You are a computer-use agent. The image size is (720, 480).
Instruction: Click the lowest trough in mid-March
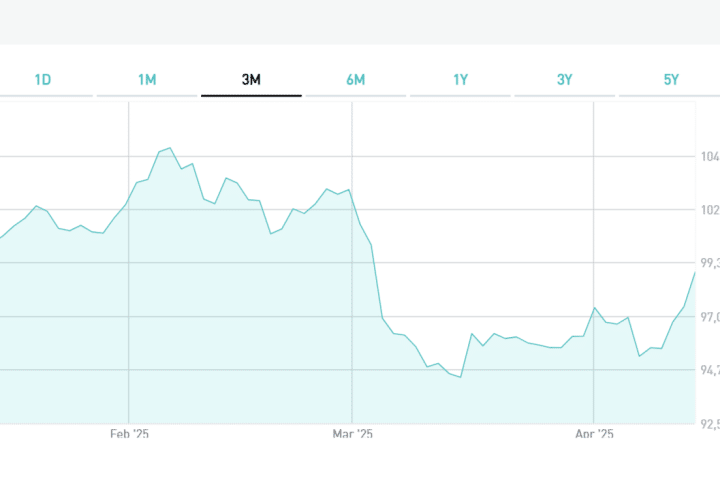point(460,377)
